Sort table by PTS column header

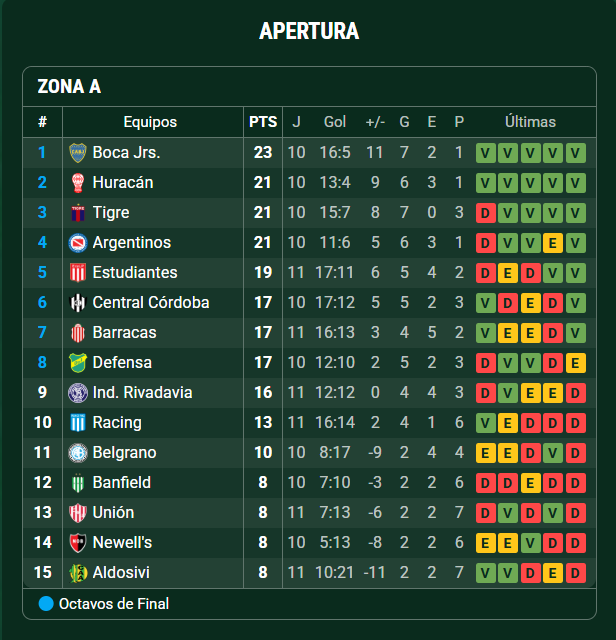click(263, 122)
